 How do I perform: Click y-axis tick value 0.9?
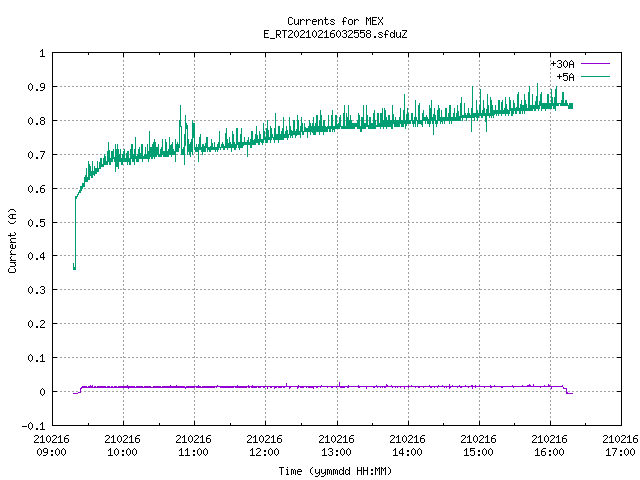[x=36, y=87]
